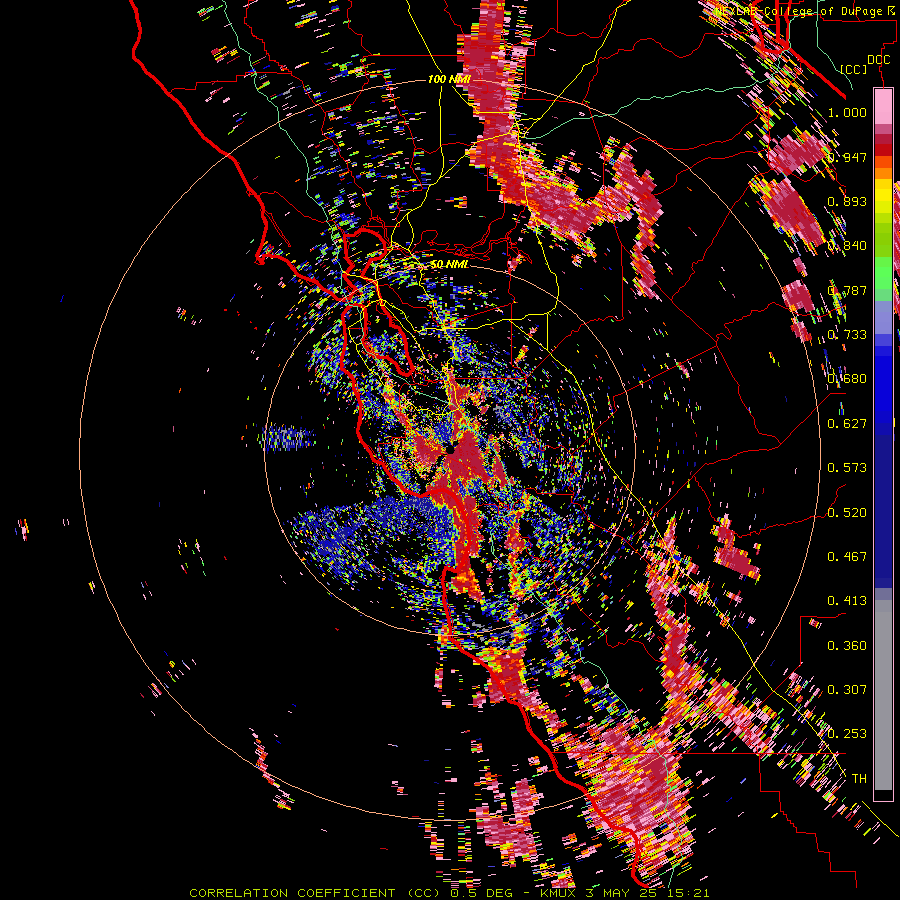Select the 0.840 legend value
Screen dimensions: 900x900
pos(847,246)
